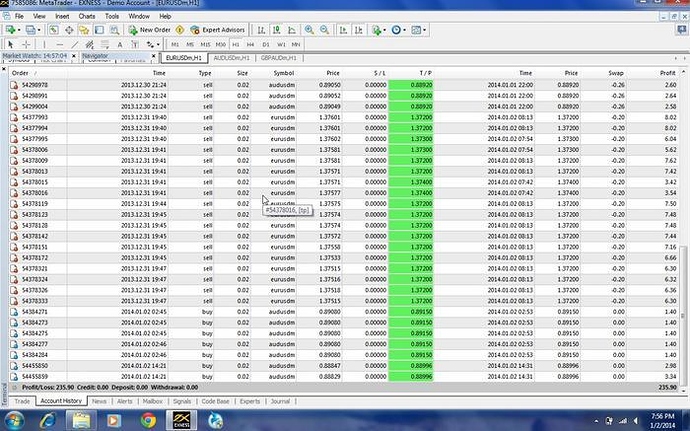The height and width of the screenshot is (431, 690).
Task: Switch timeframe to M1
Action: (x=175, y=44)
